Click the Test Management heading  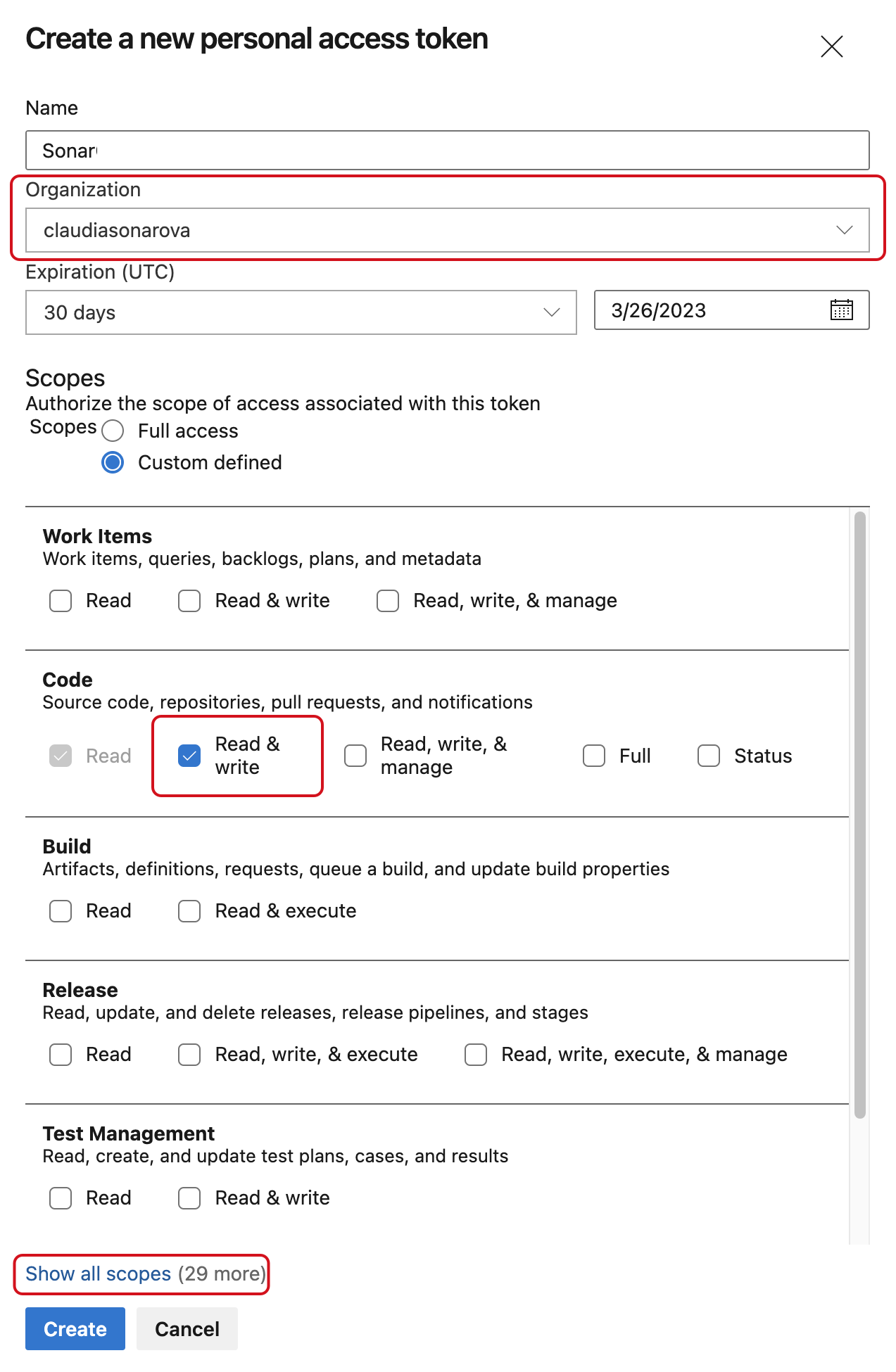tap(129, 1133)
